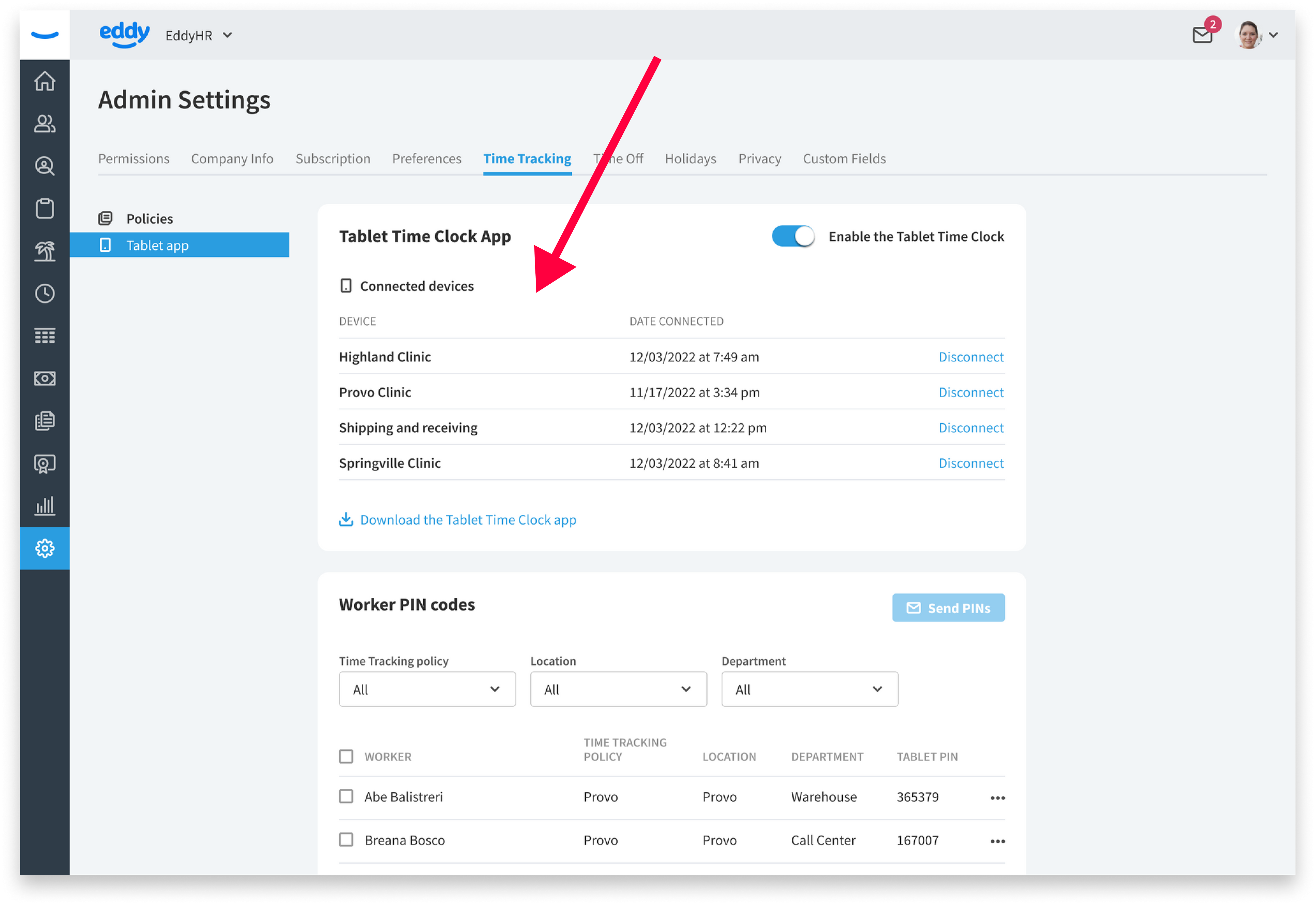Click the TABLET PIN column header
The height and width of the screenshot is (906, 1316).
coord(927,757)
